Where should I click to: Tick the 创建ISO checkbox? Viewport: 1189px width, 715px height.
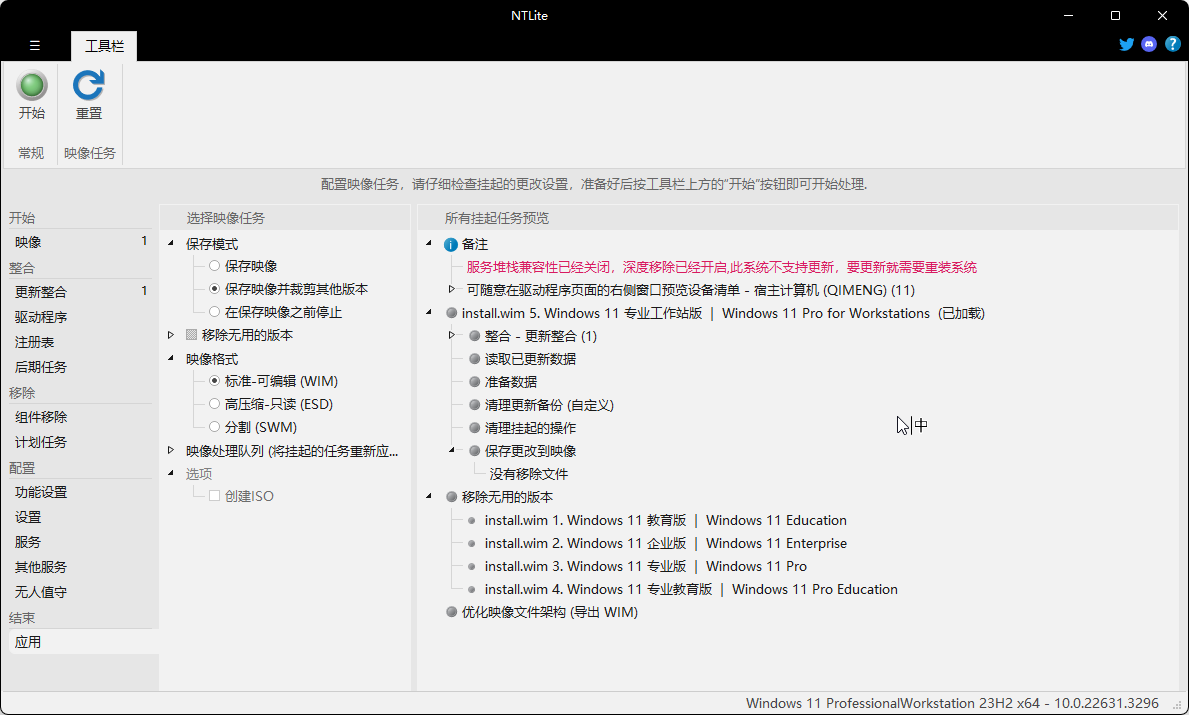click(215, 496)
